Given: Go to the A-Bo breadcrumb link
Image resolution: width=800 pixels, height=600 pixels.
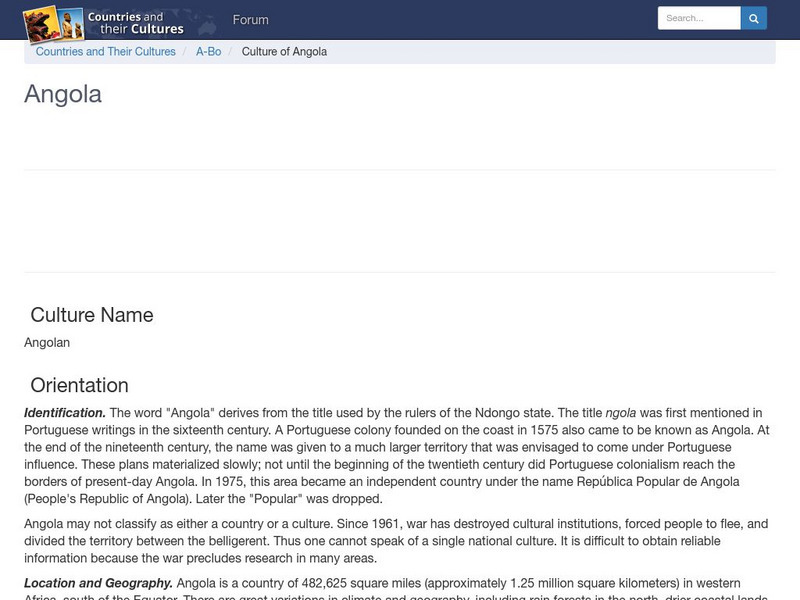Looking at the screenshot, I should coord(209,52).
